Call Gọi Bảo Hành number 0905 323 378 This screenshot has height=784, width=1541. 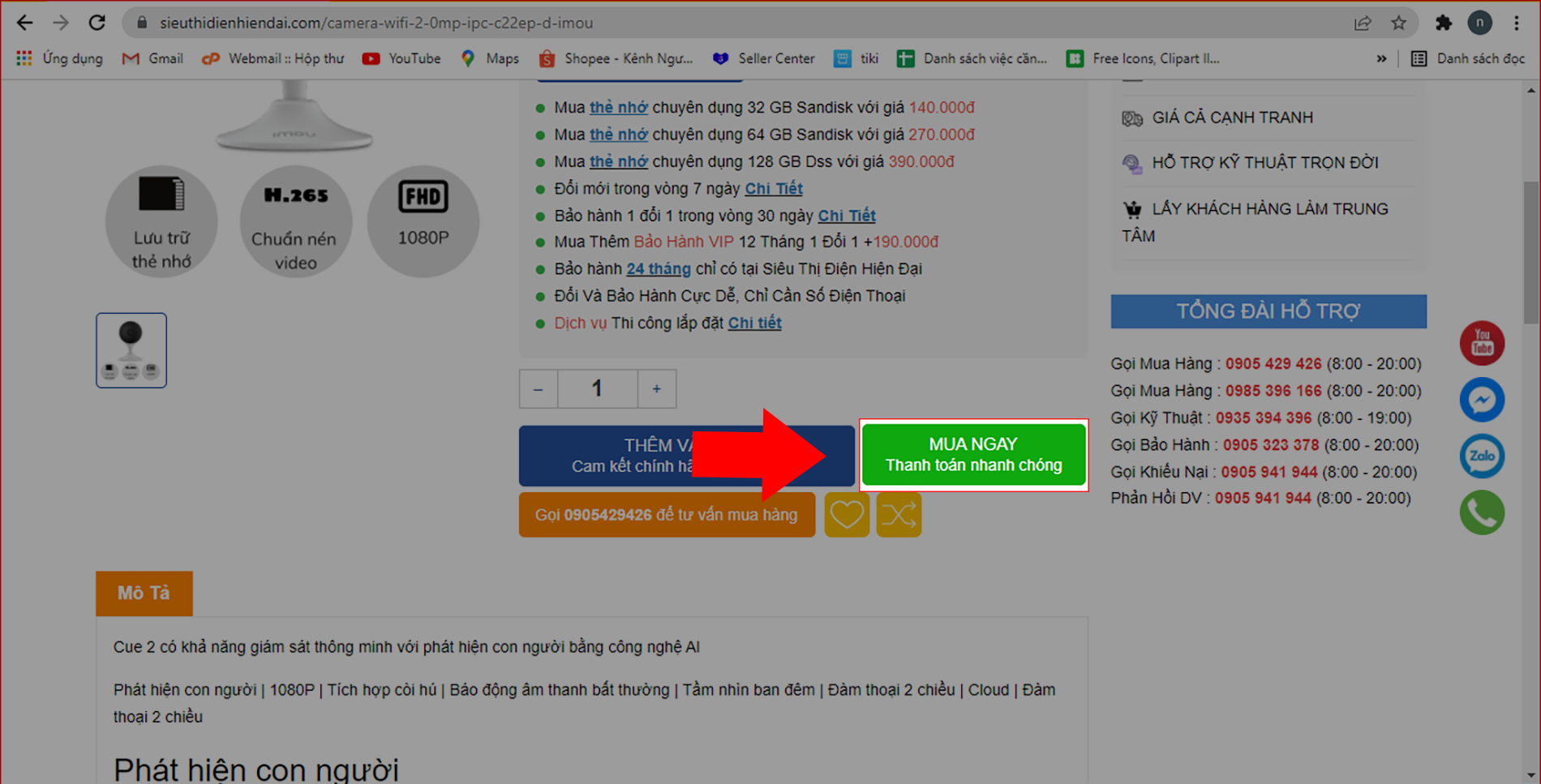pos(1271,445)
